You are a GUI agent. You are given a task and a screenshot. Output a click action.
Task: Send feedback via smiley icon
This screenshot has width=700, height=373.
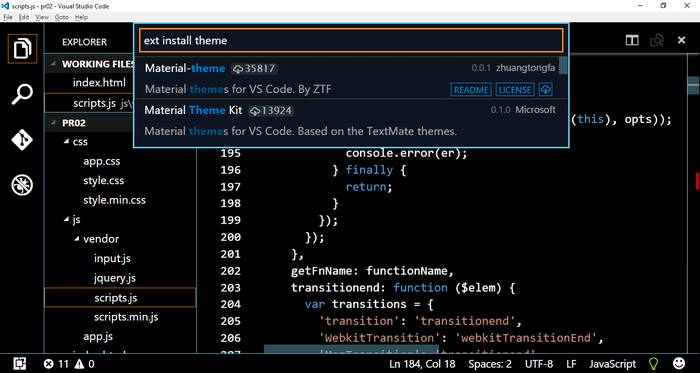(679, 363)
